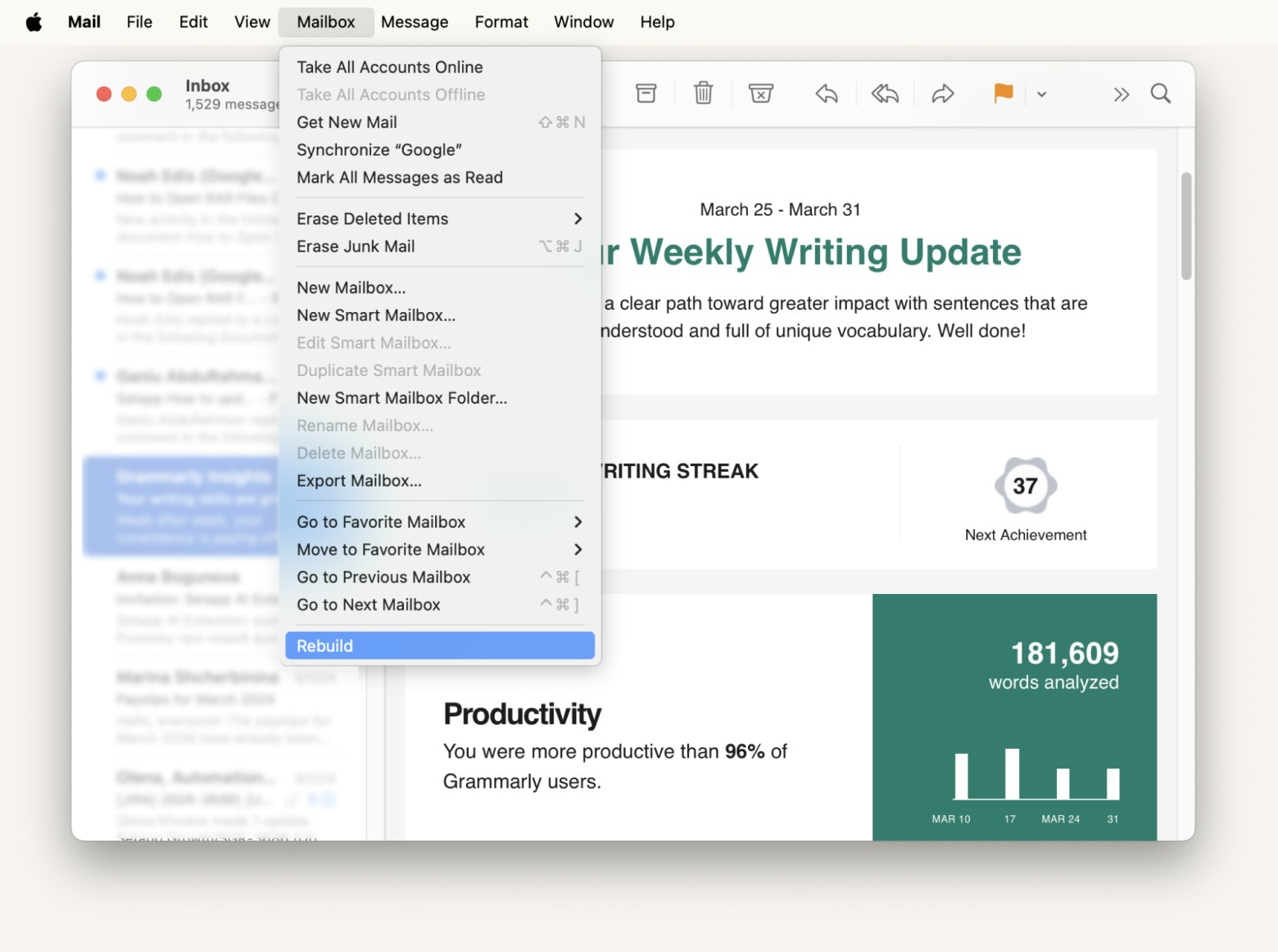
Task: Open the Mail app menu
Action: pyautogui.click(x=84, y=22)
